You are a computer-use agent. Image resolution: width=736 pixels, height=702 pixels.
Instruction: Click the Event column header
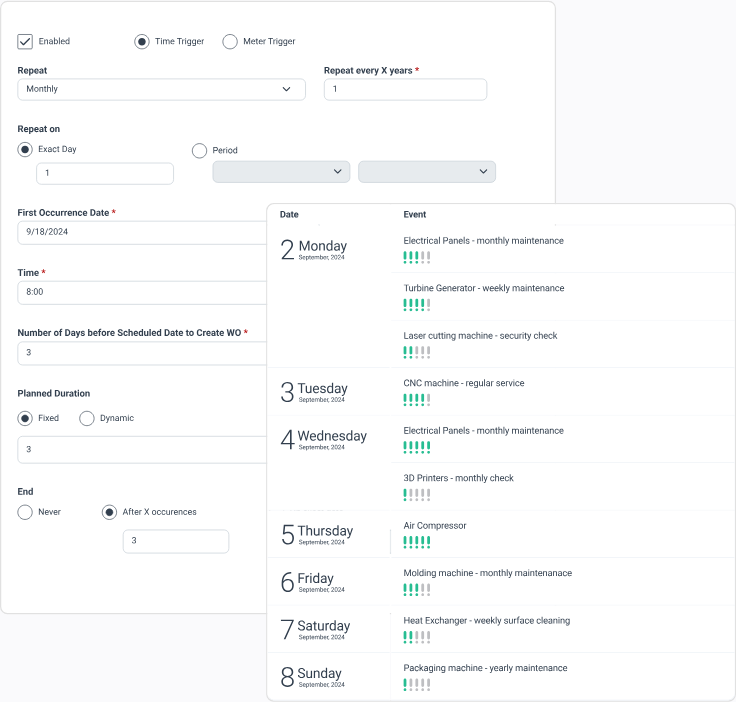pos(415,215)
